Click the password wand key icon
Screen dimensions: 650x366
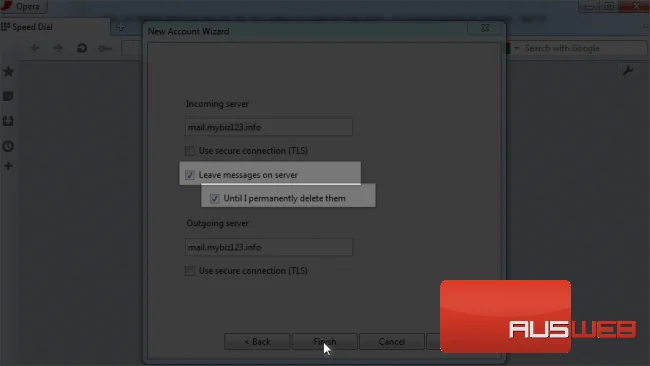coord(105,48)
